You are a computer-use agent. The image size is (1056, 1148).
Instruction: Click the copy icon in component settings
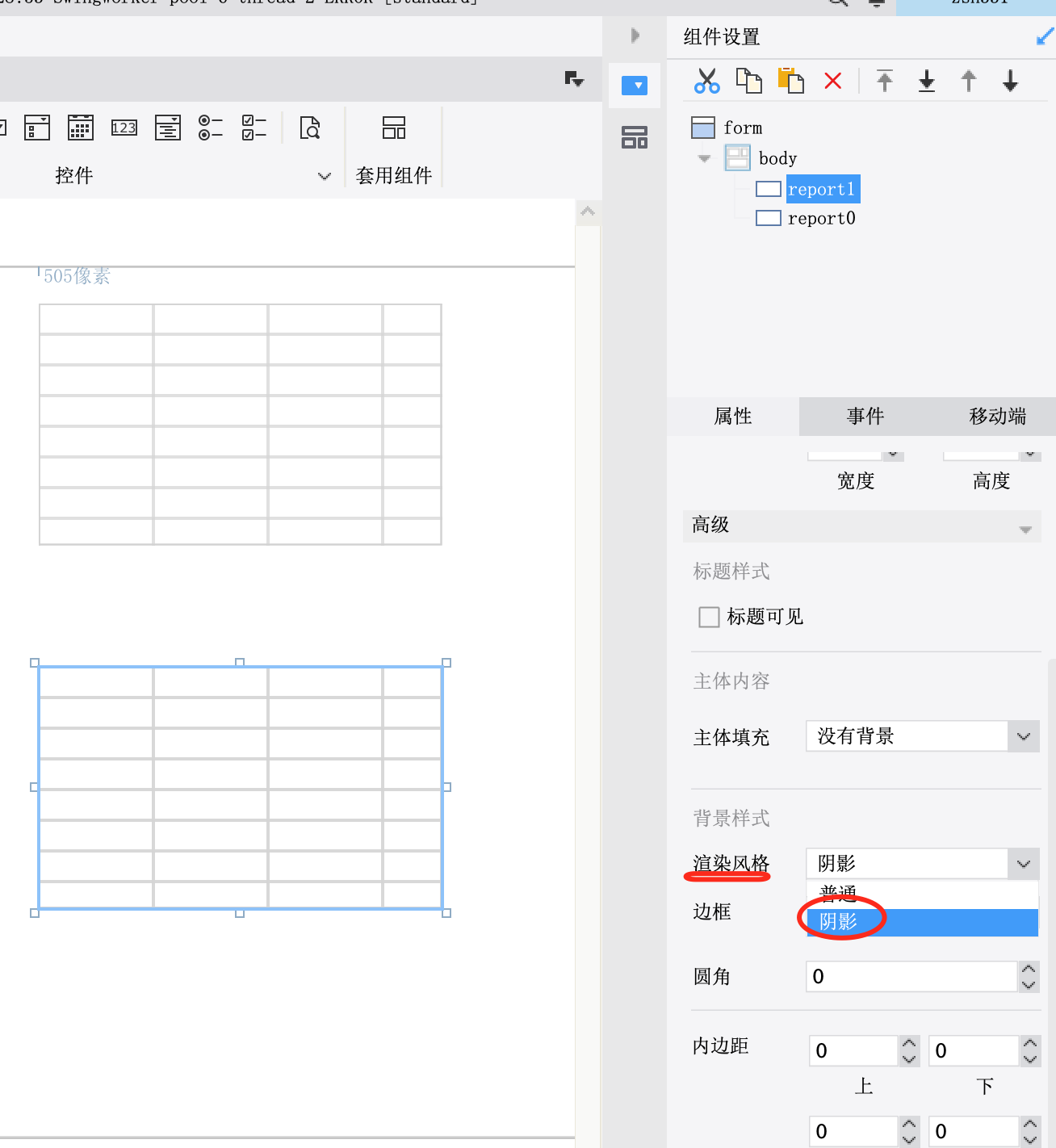[x=749, y=81]
